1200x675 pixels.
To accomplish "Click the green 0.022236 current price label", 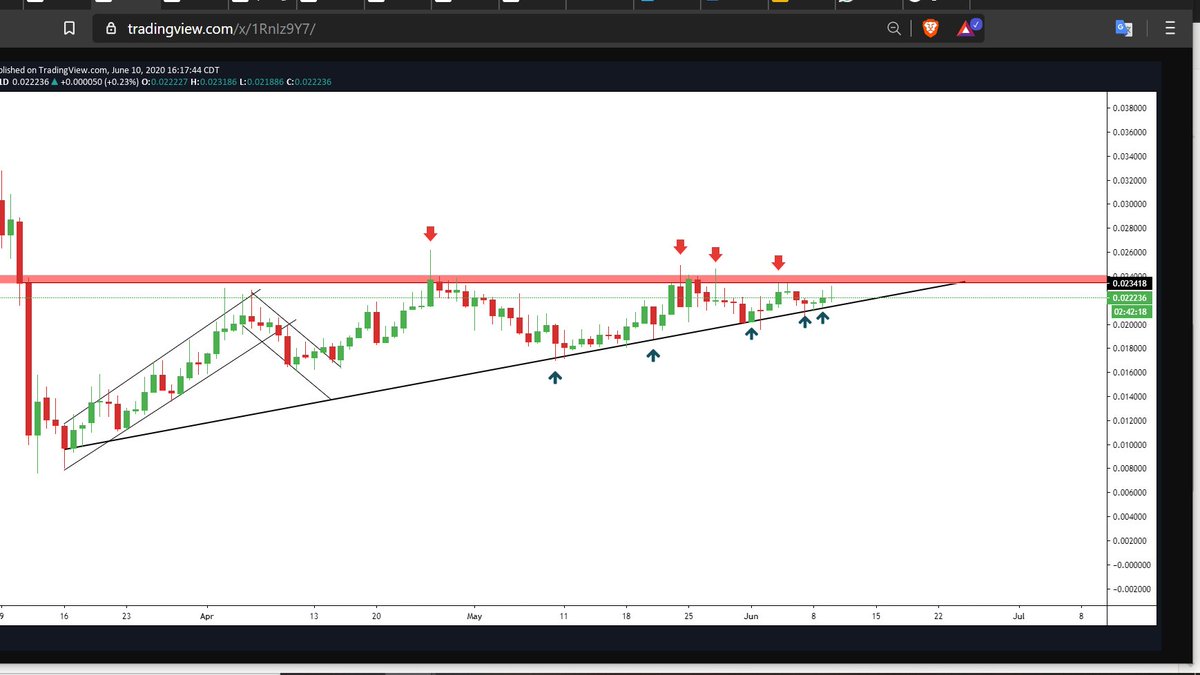I will (1131, 298).
